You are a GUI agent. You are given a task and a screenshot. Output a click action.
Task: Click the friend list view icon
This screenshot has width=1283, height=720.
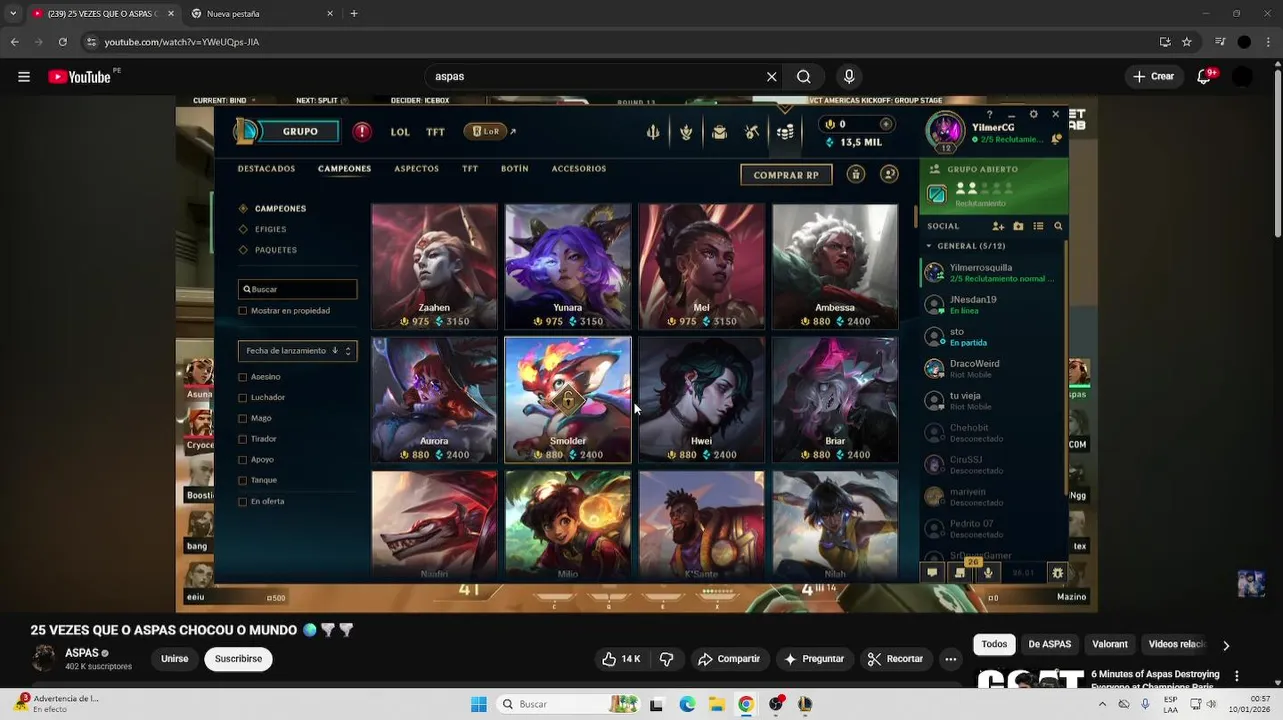coord(1038,227)
